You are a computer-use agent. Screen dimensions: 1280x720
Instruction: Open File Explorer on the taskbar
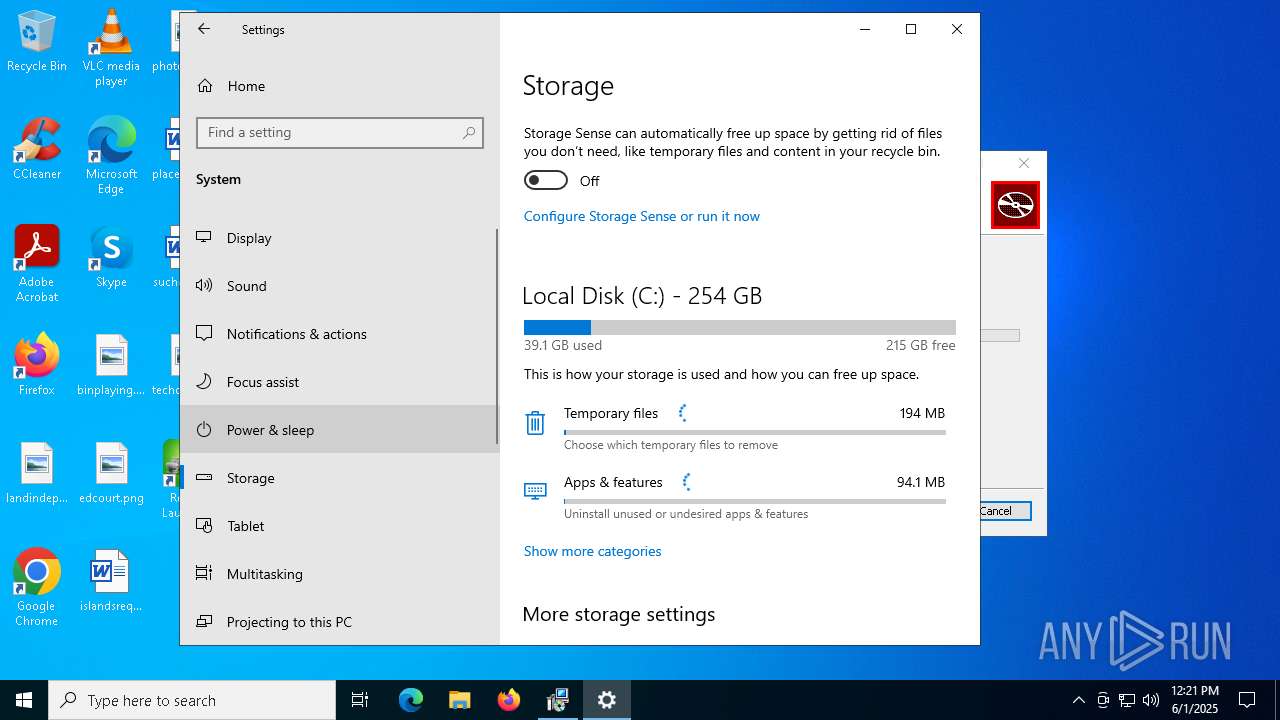459,700
